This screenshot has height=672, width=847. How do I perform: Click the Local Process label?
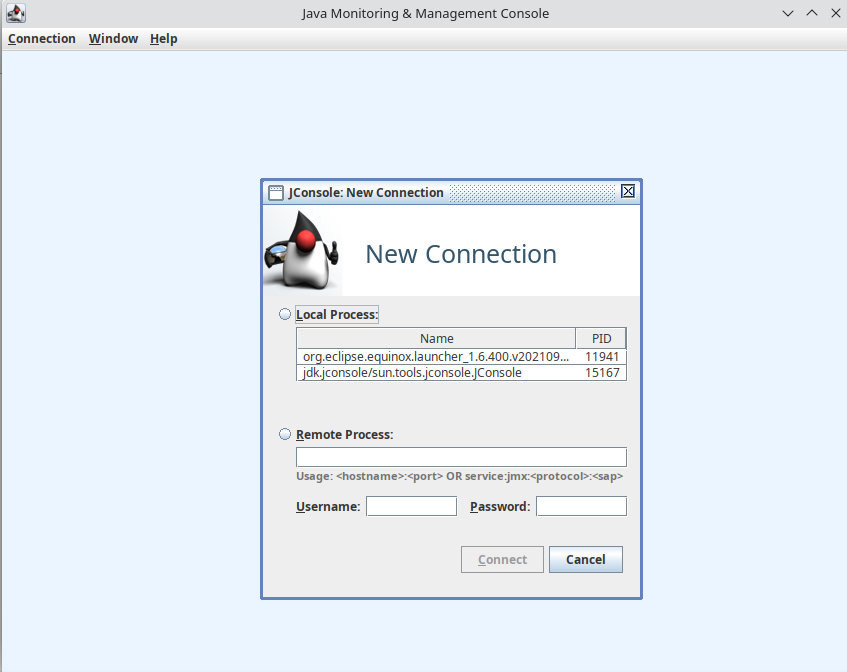(337, 314)
